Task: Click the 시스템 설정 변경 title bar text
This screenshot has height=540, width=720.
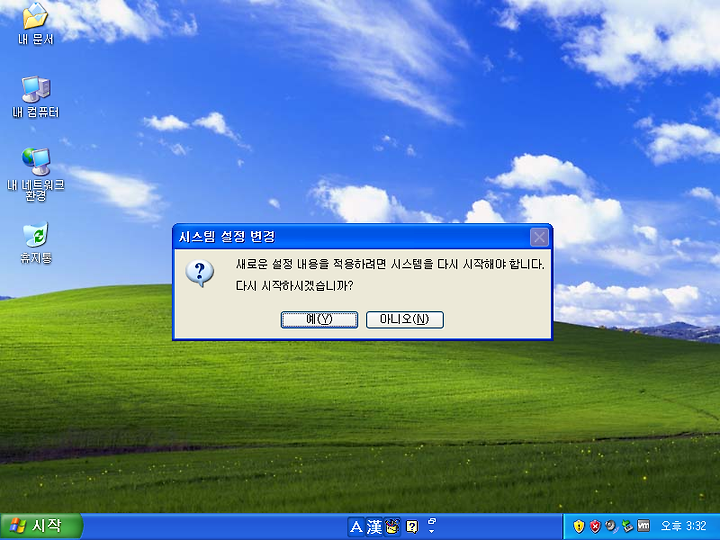Action: (x=226, y=237)
